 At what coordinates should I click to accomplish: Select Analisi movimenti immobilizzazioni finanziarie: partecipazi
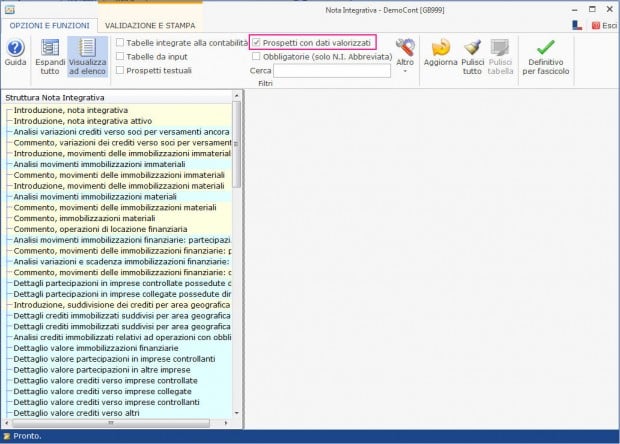[x=122, y=240]
